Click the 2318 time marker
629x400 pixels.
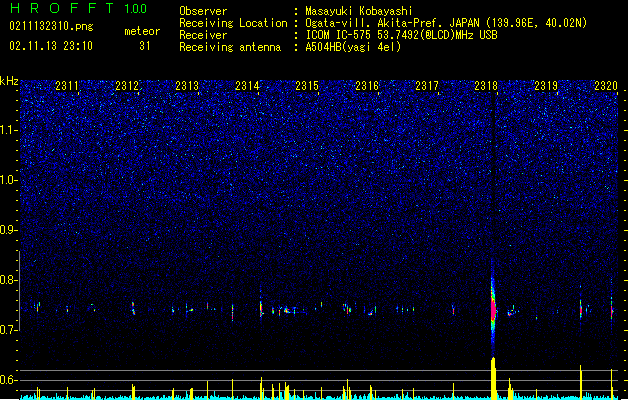(486, 85)
